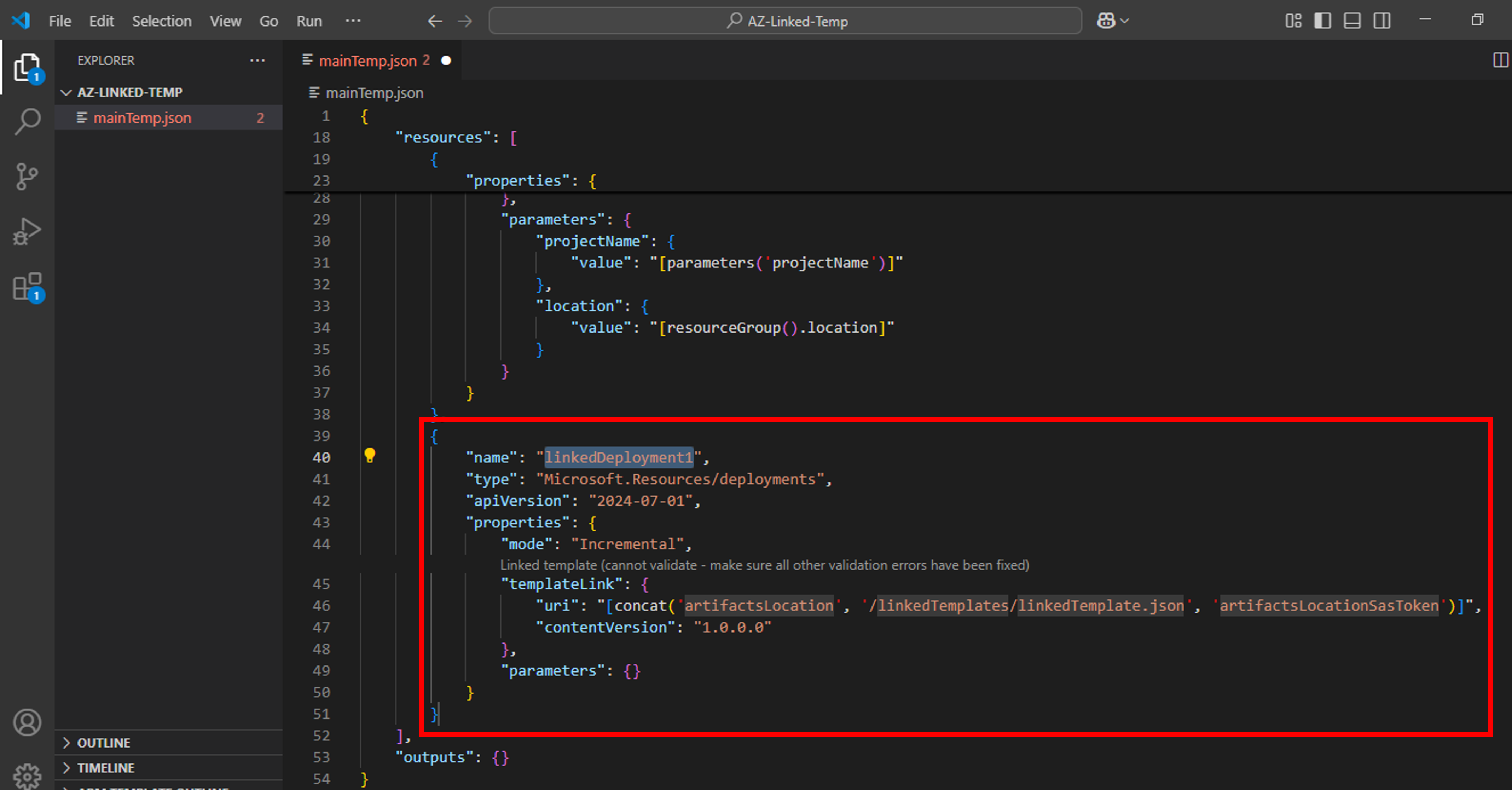1512x790 pixels.
Task: Open the Source Control icon
Action: tap(27, 176)
